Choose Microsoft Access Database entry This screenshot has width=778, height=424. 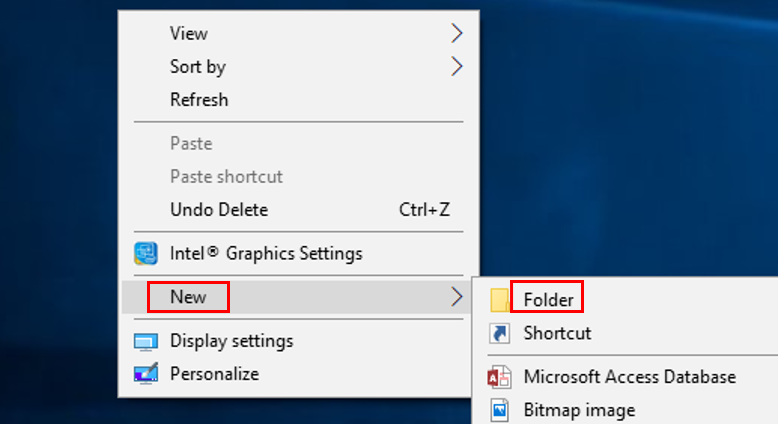tap(627, 377)
